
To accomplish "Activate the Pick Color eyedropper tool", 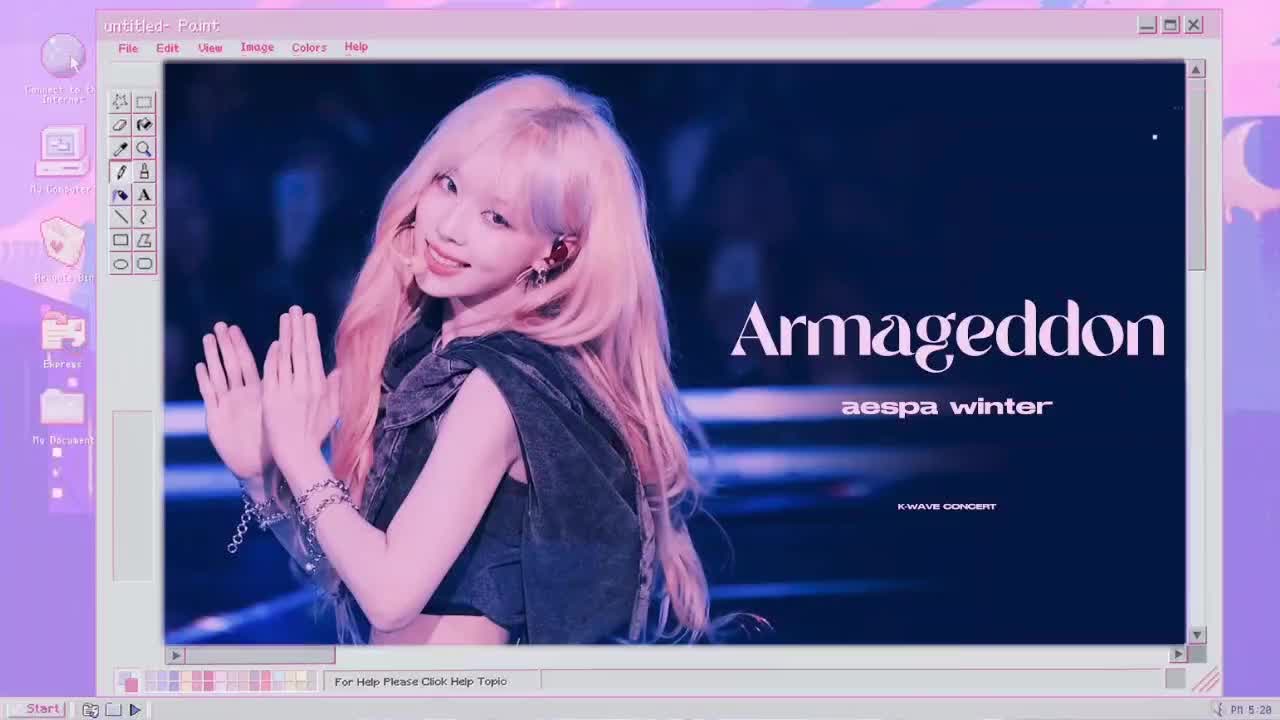I will [120, 149].
